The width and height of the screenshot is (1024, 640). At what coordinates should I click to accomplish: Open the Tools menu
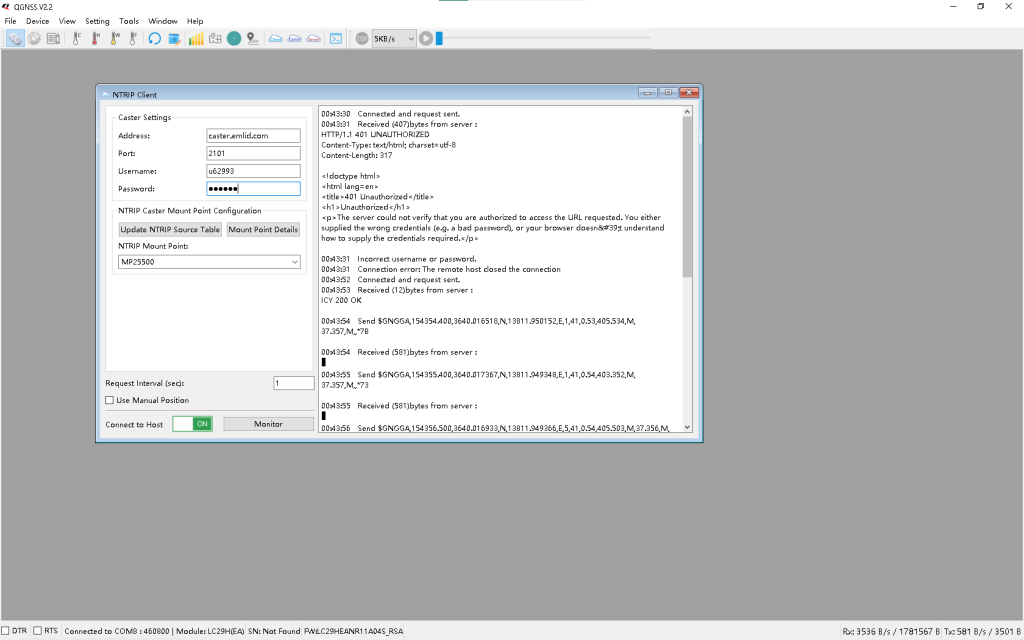tap(129, 21)
